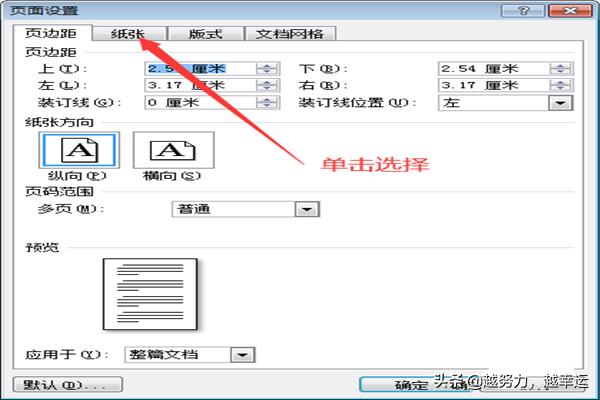Click the 默认 button

[x=66, y=384]
